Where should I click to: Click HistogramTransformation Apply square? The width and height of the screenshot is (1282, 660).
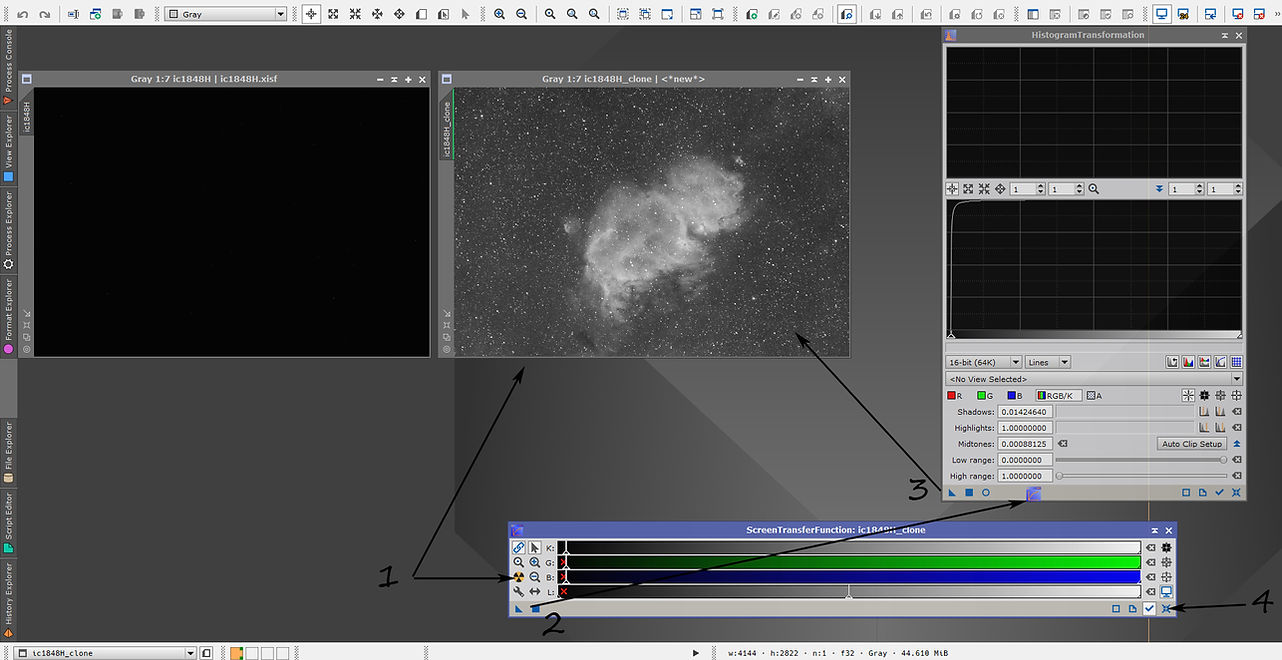[x=969, y=492]
